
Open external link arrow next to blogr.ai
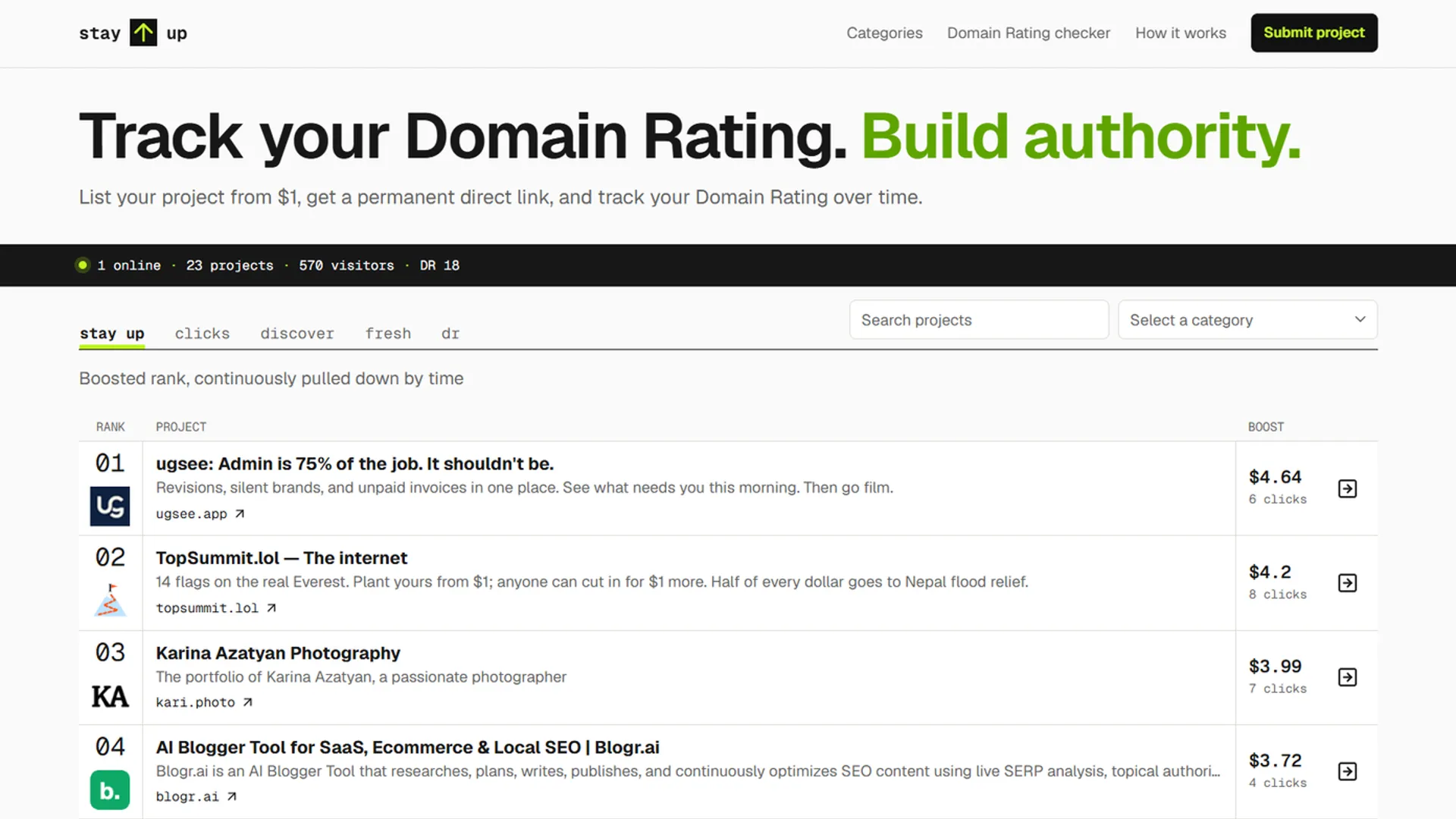[232, 796]
